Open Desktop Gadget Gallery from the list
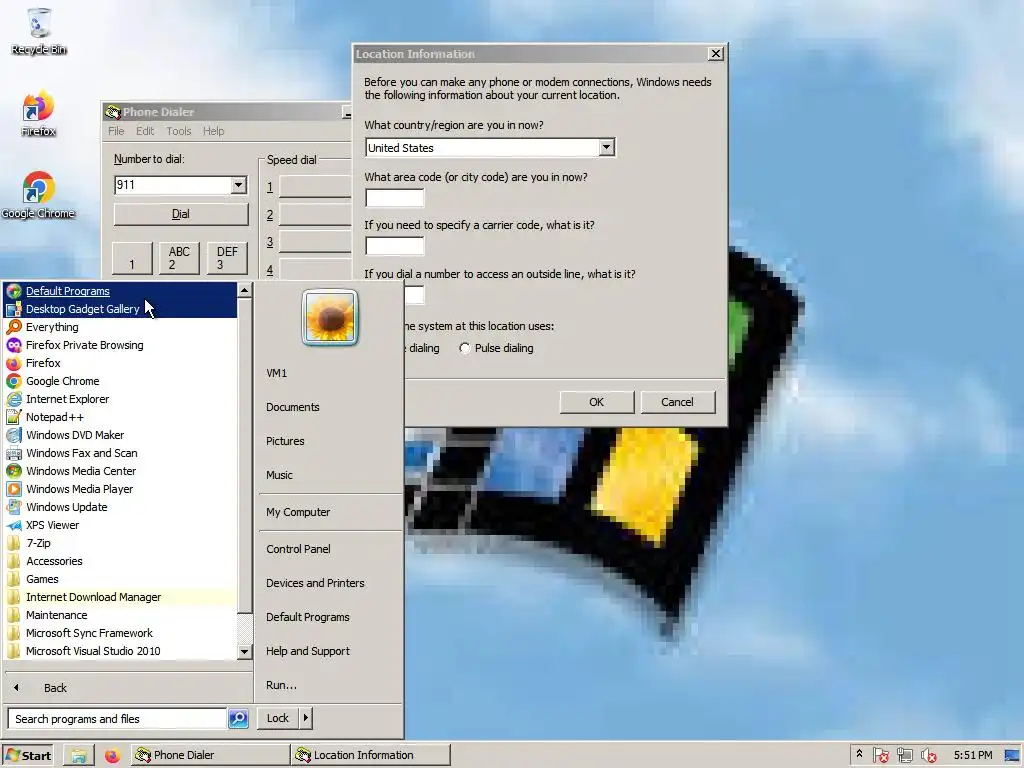This screenshot has width=1024, height=768. pos(120,309)
